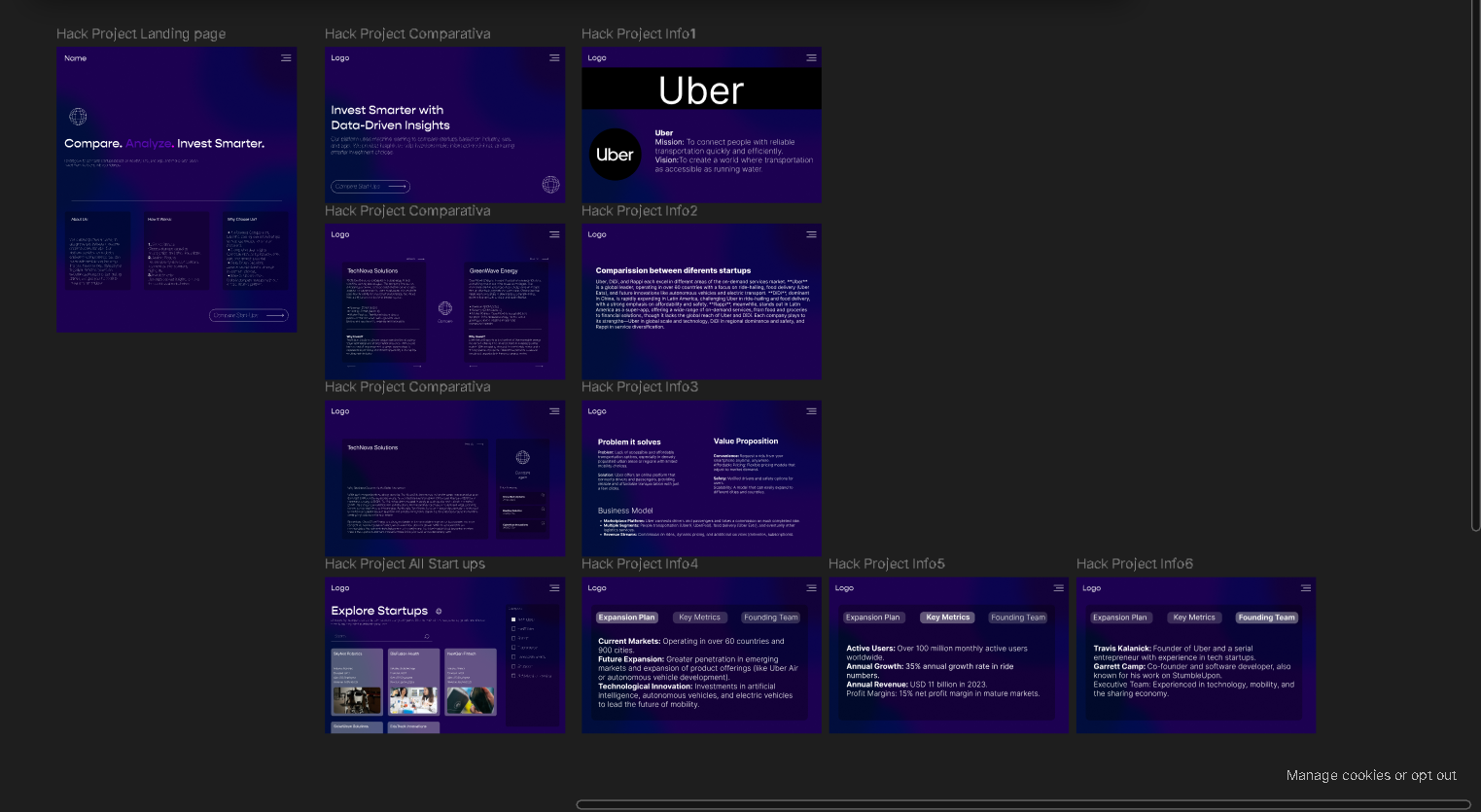Select frame label Hack Project Info4

tap(640, 564)
